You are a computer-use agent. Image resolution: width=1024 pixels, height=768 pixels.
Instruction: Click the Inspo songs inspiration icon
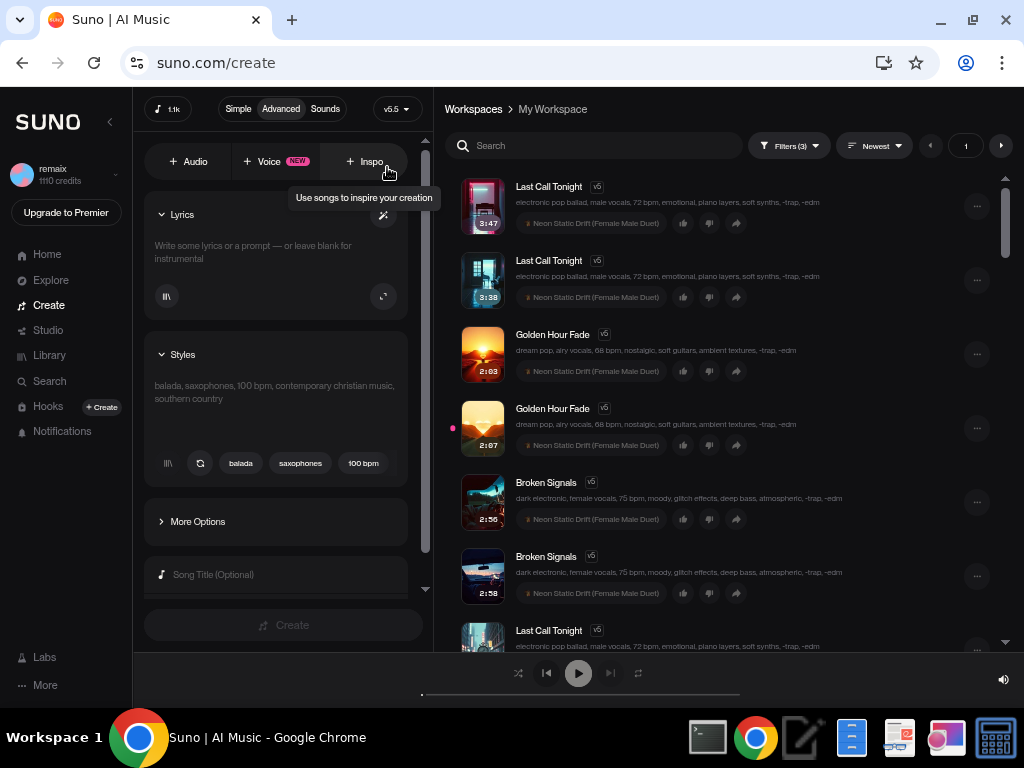tap(363, 161)
